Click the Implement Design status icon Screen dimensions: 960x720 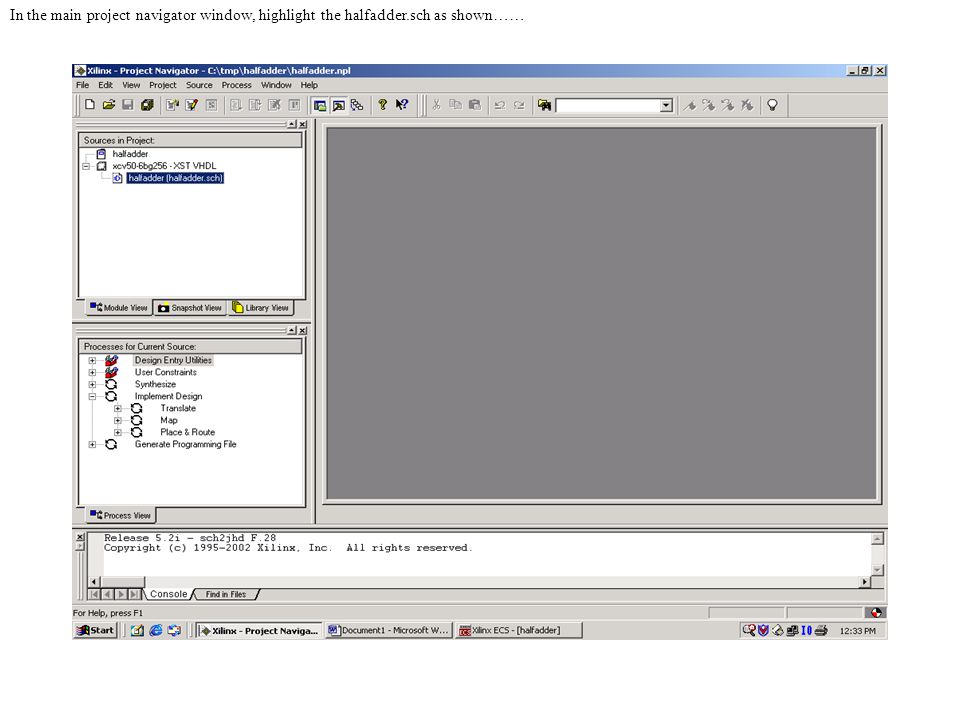coord(111,396)
